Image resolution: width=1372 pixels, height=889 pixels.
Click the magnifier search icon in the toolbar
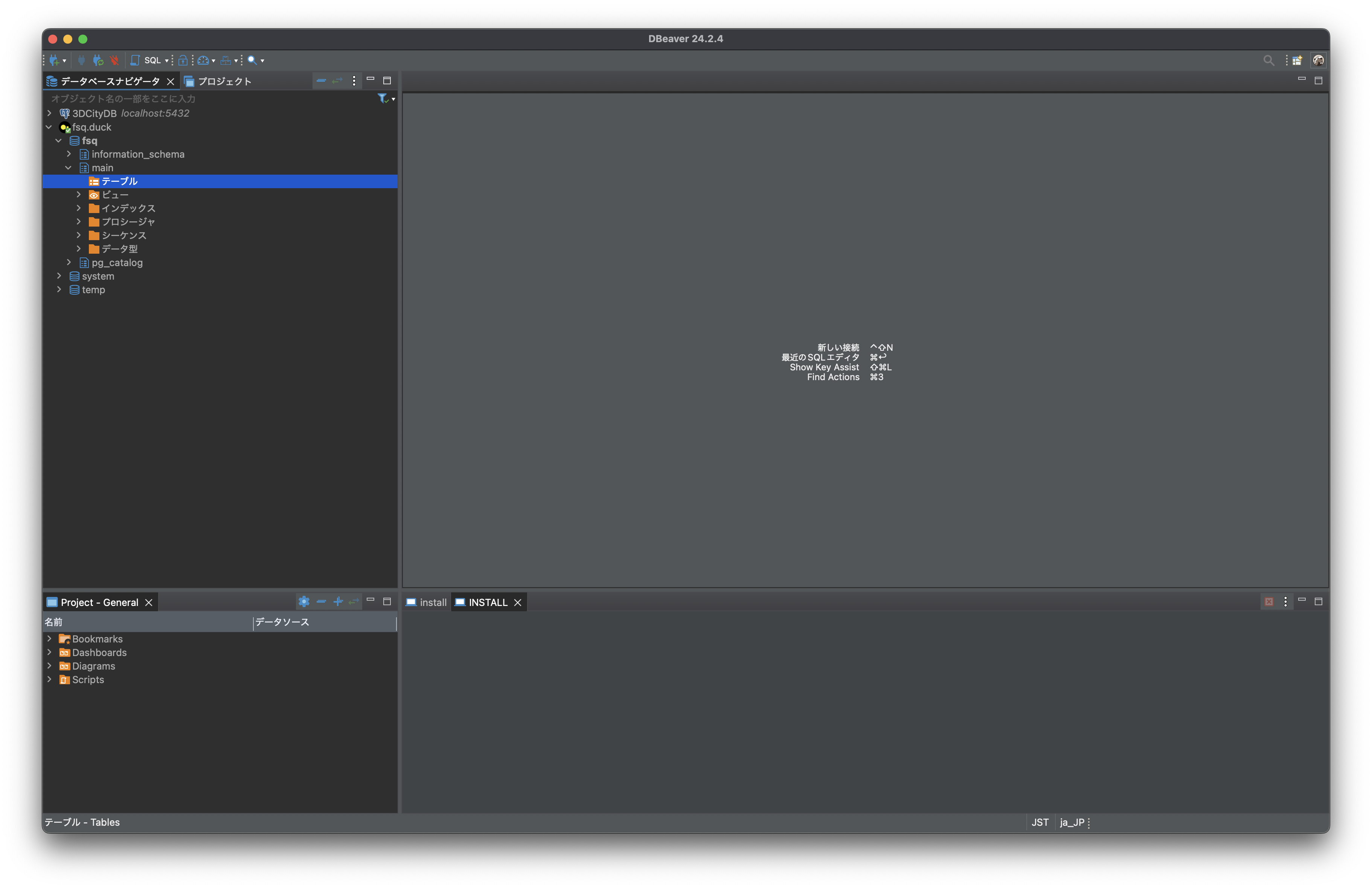point(252,60)
